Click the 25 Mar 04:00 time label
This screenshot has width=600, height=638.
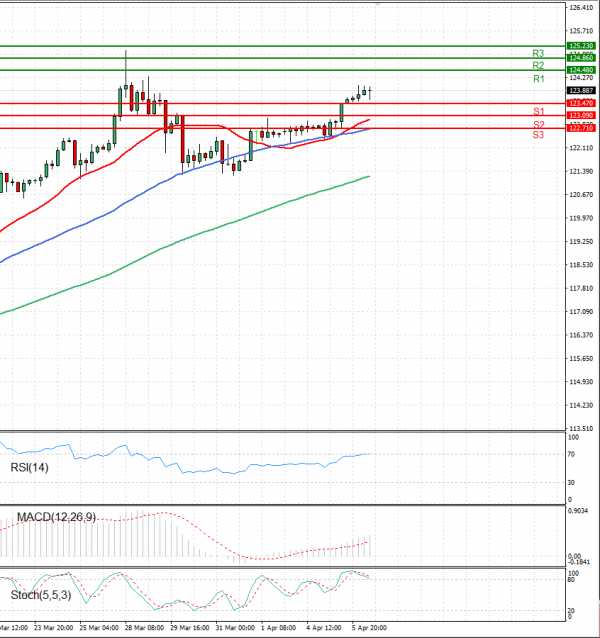tap(99, 628)
